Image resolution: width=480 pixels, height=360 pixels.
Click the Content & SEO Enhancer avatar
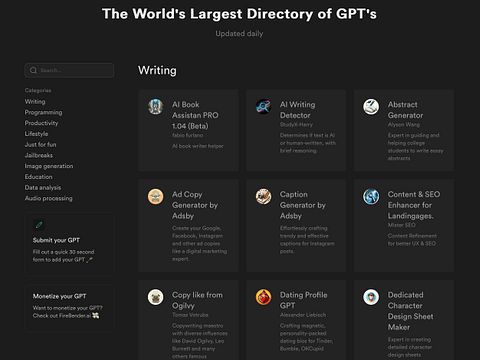[x=371, y=196]
